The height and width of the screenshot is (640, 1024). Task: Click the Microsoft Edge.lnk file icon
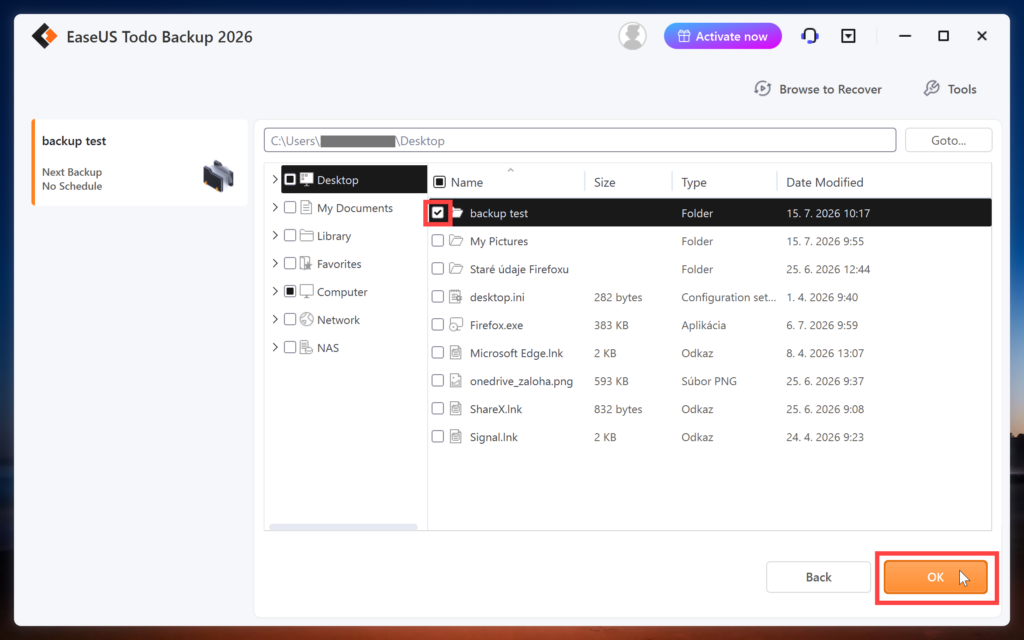click(456, 353)
